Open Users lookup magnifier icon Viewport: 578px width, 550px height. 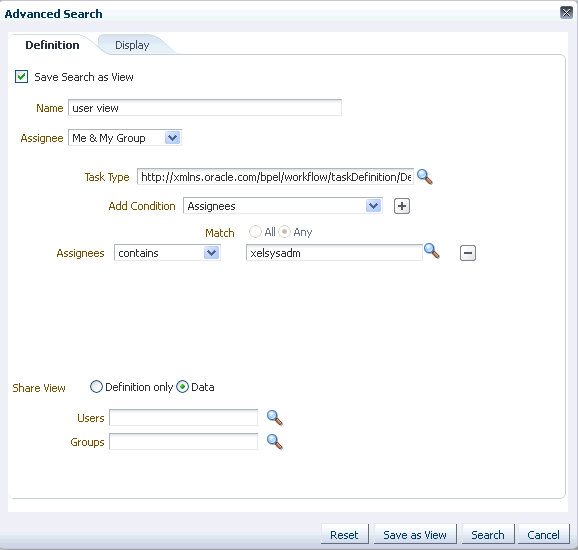coord(275,418)
